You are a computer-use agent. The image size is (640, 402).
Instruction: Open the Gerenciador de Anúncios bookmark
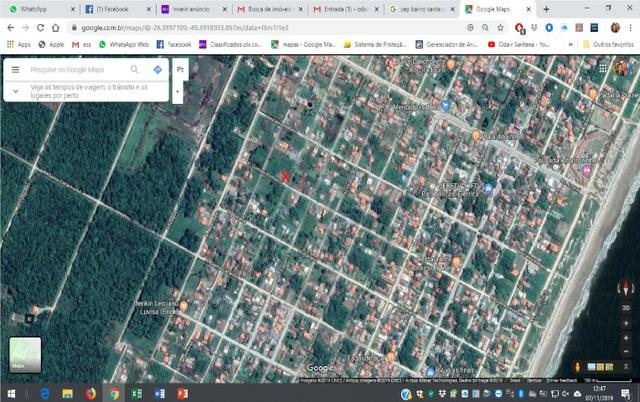[x=447, y=44]
